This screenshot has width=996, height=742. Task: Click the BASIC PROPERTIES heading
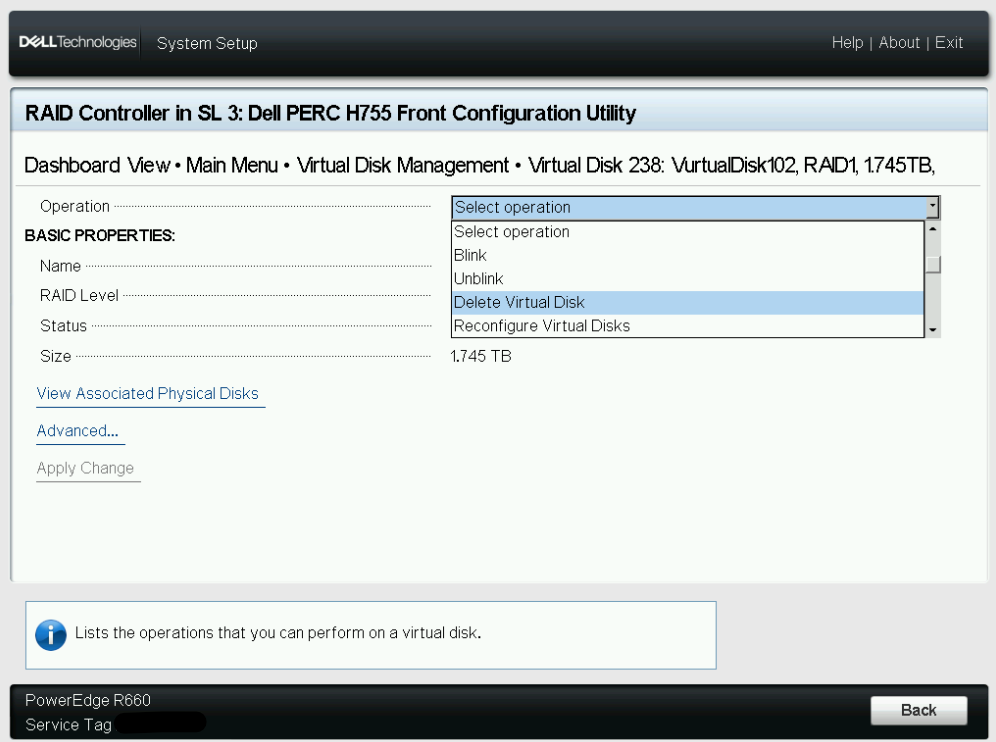click(100, 236)
